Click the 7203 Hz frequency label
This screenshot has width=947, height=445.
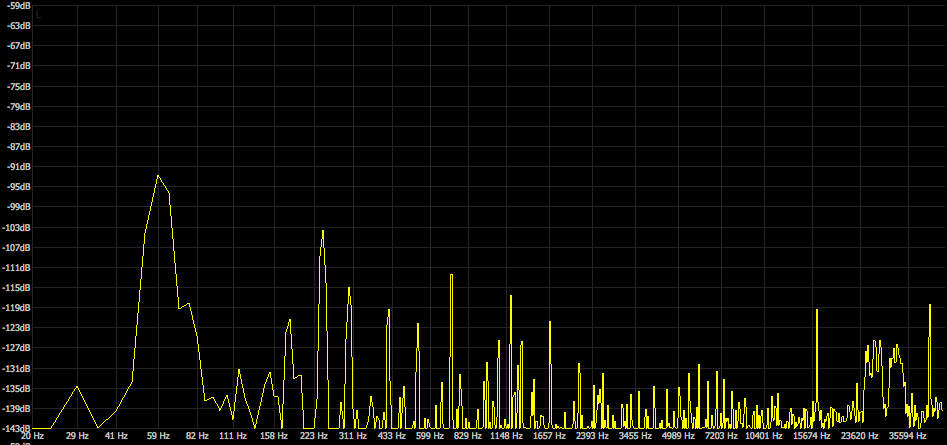pos(721,435)
